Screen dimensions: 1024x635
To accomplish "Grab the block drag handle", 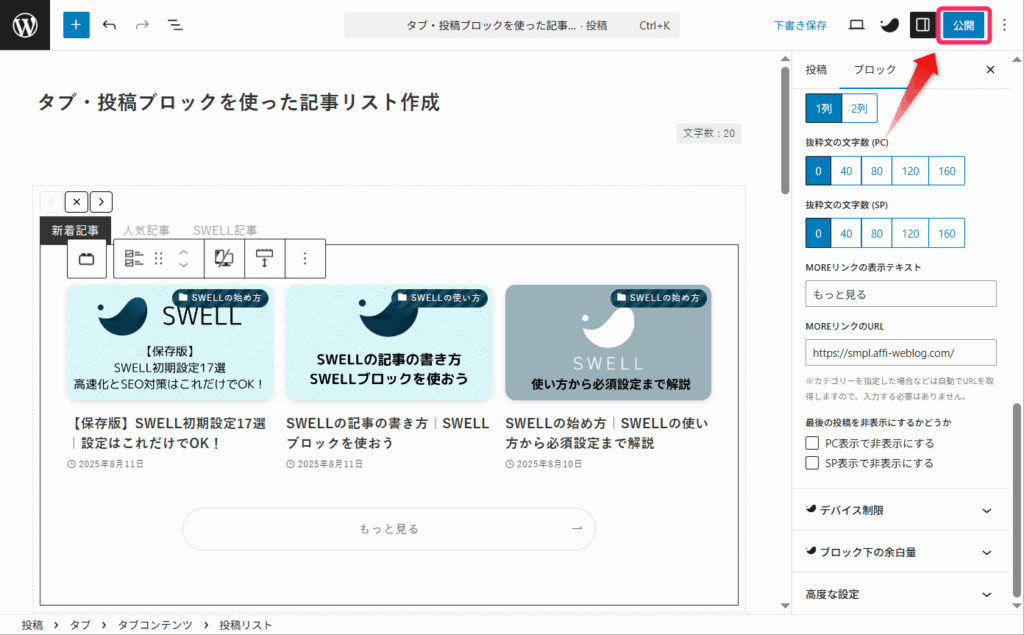I will [159, 259].
